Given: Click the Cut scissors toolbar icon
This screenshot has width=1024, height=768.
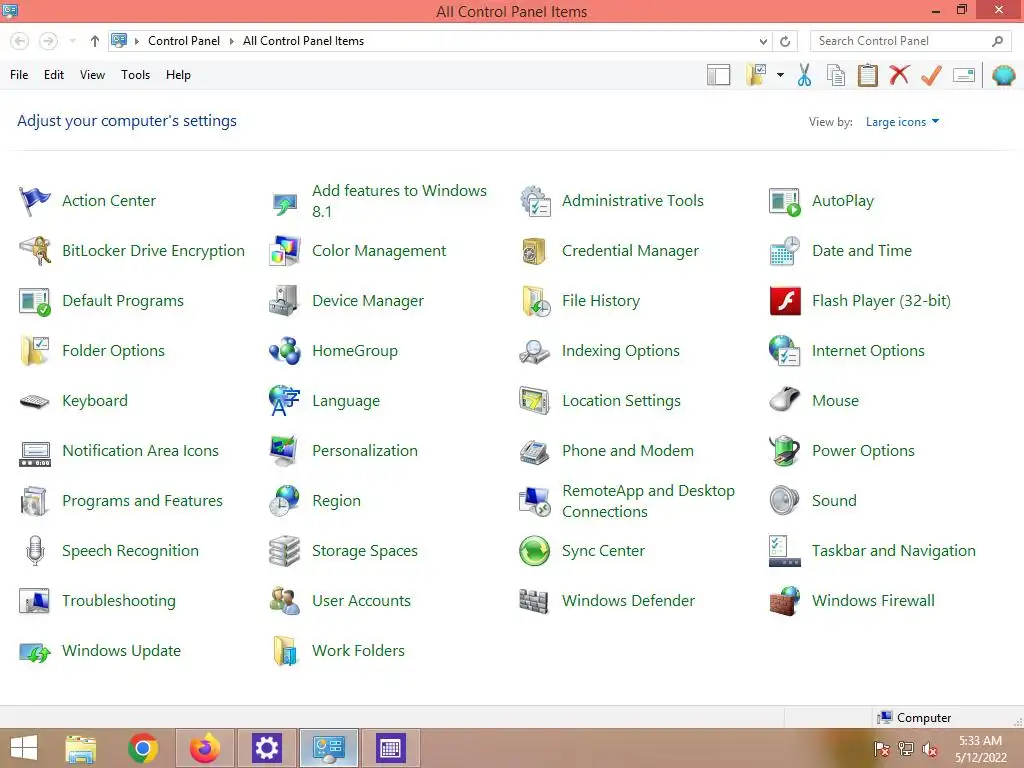Looking at the screenshot, I should click(805, 75).
